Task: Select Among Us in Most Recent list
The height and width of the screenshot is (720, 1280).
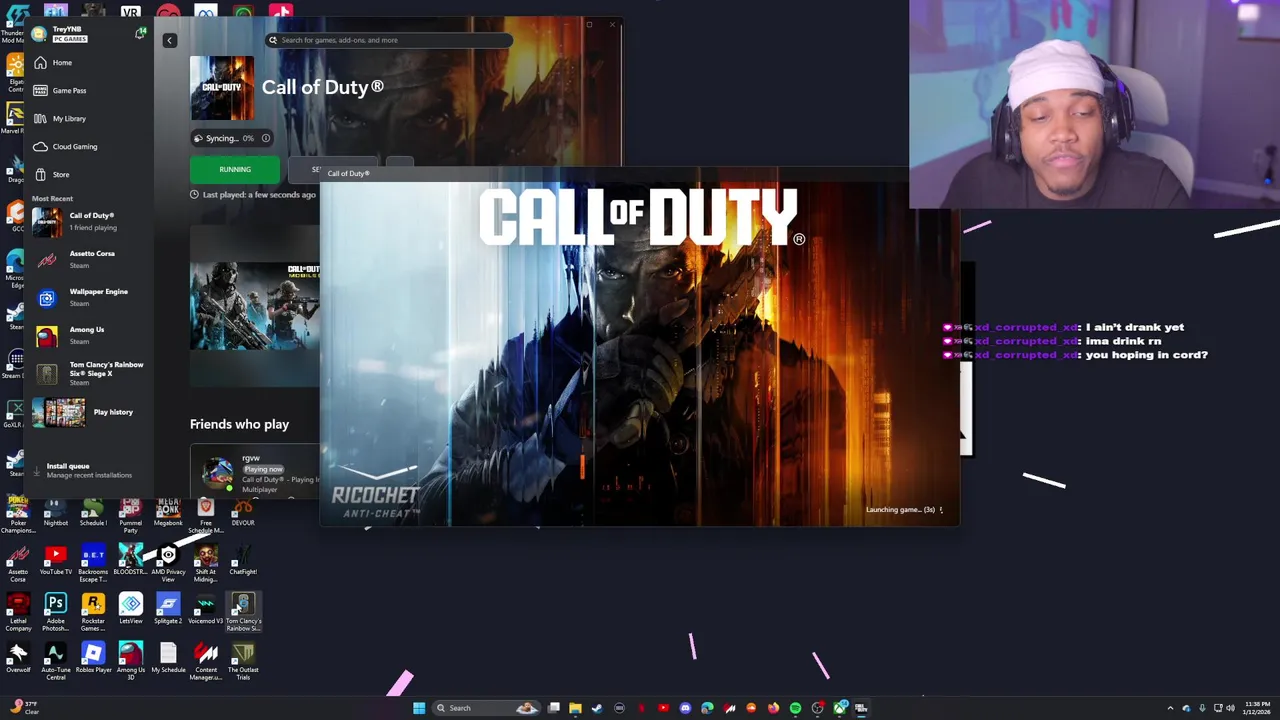Action: tap(90, 335)
